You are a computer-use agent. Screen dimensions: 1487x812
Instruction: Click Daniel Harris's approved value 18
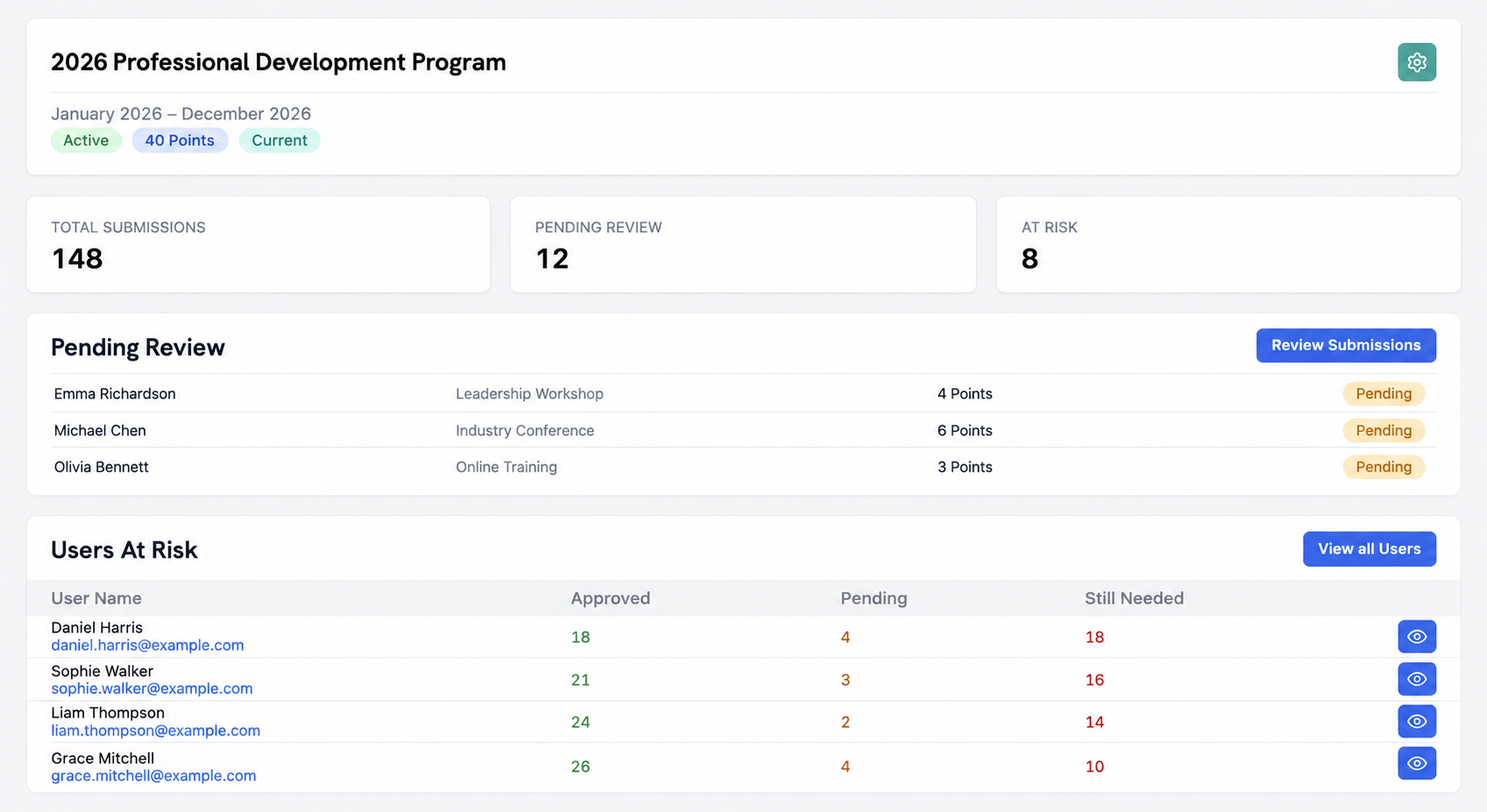(x=580, y=638)
